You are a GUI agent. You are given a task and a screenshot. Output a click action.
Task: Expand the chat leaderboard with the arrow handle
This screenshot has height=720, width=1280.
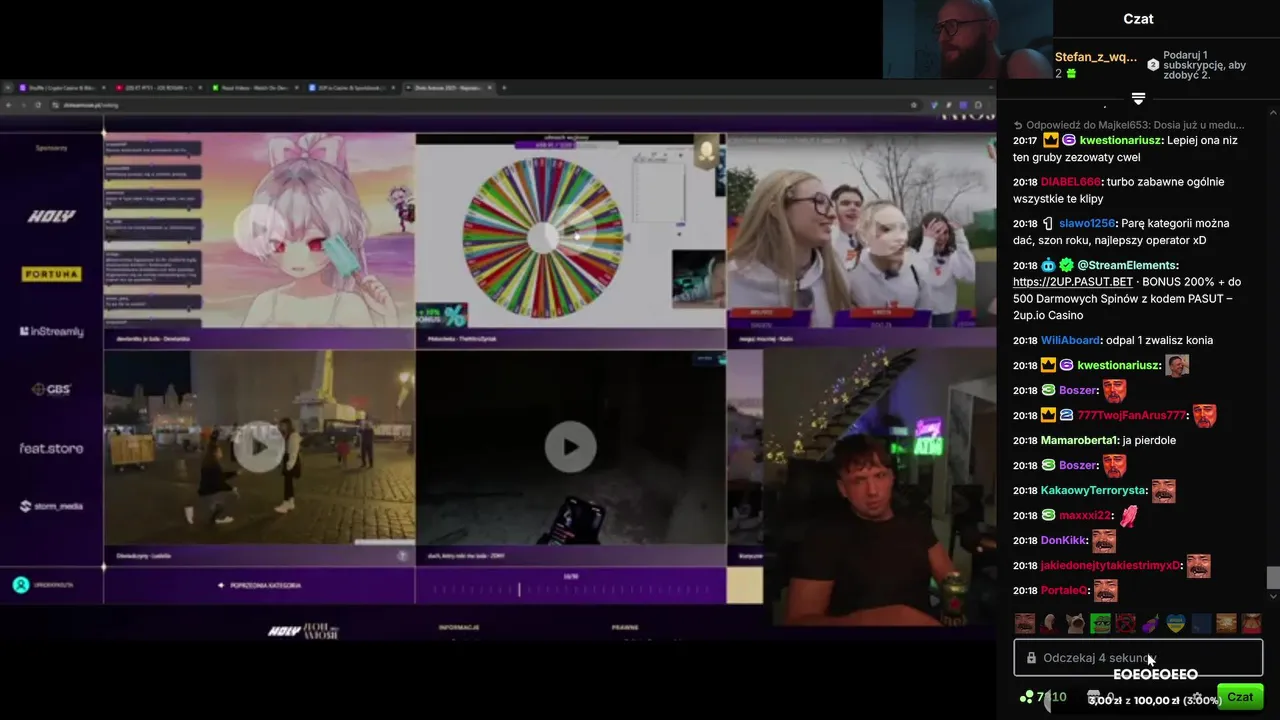coord(1138,98)
